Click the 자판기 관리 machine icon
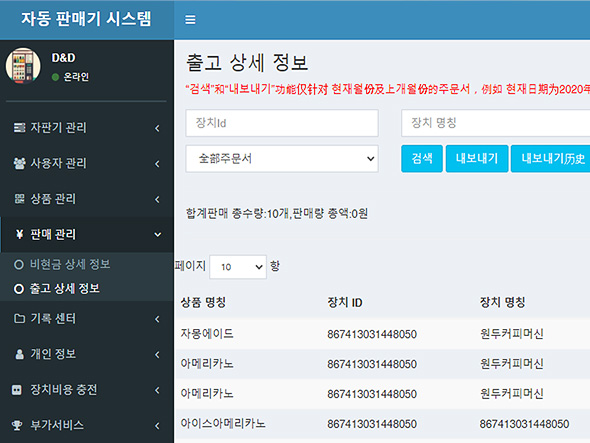590x443 pixels. (x=20, y=128)
